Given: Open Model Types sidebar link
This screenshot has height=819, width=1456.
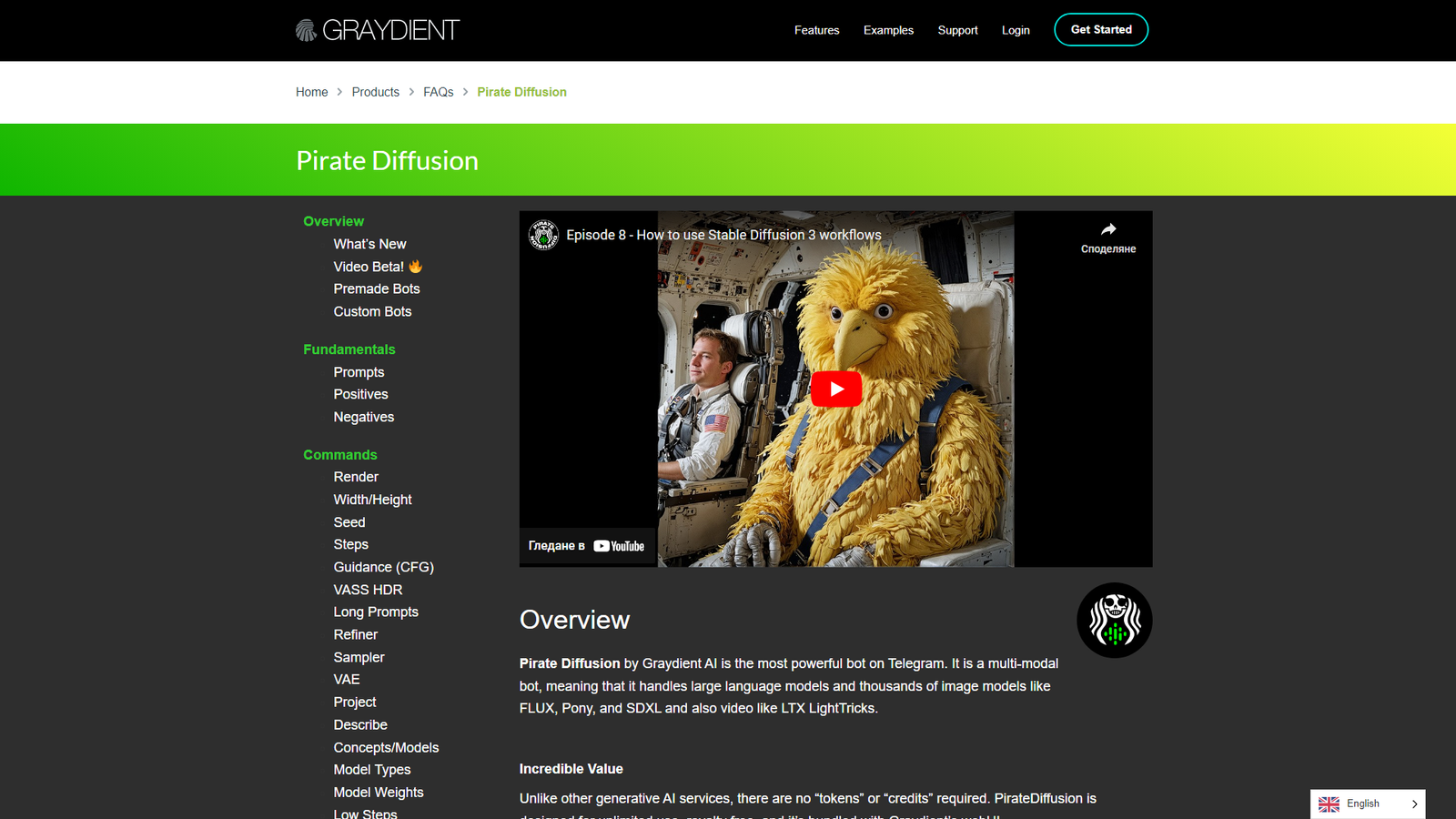Looking at the screenshot, I should click(371, 769).
